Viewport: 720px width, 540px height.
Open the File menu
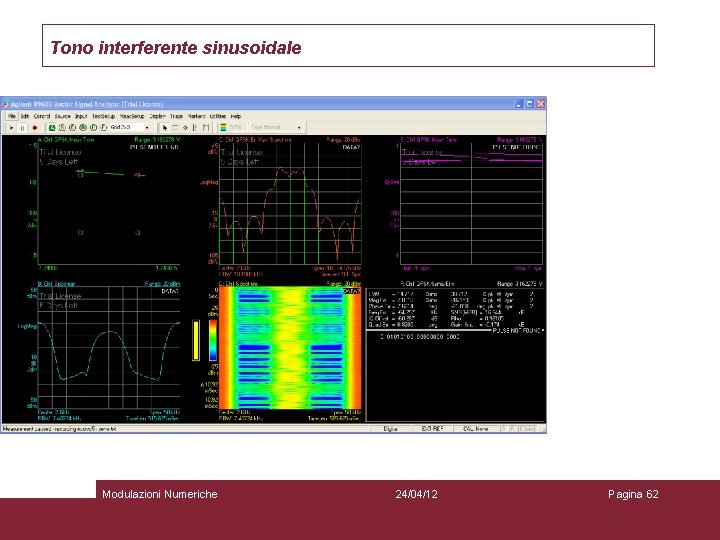[x=12, y=116]
